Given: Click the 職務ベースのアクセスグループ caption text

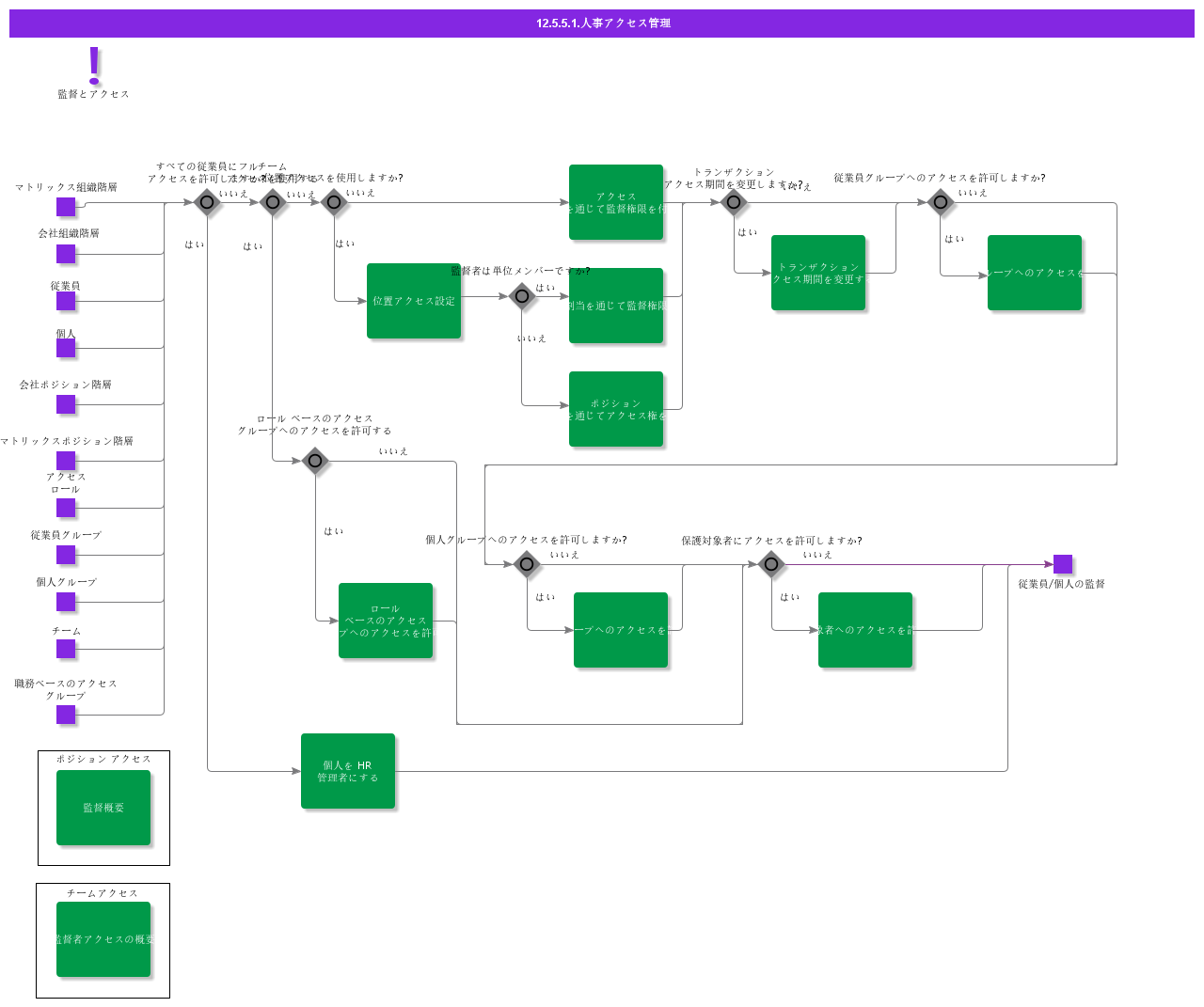Looking at the screenshot, I should click(66, 689).
